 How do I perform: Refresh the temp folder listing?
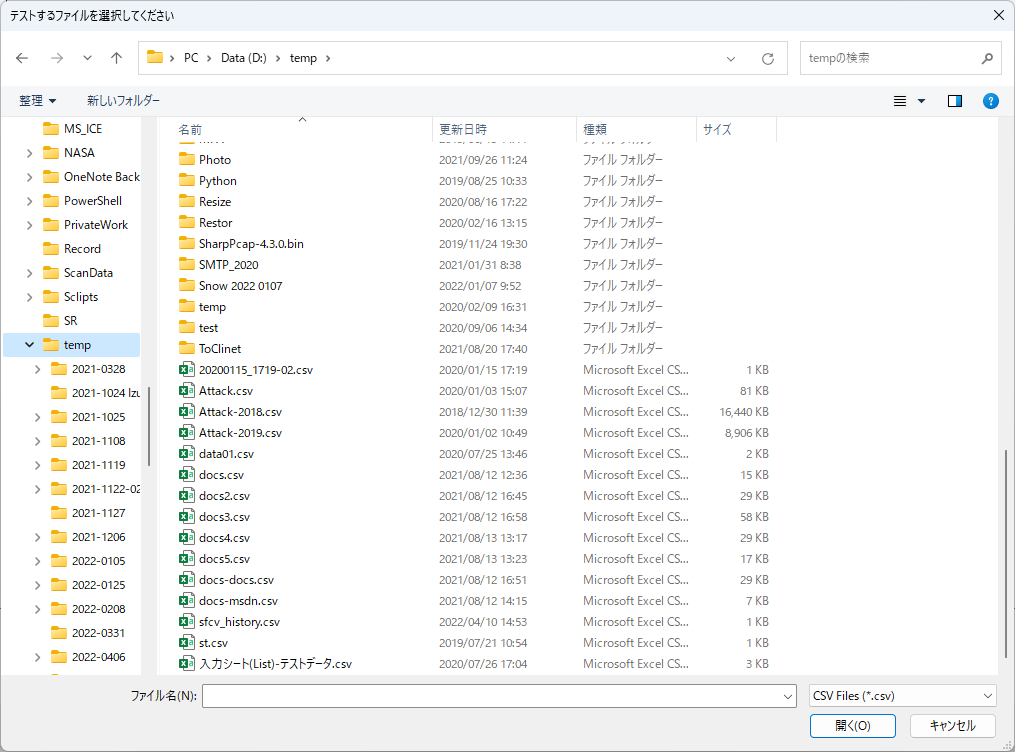click(768, 59)
